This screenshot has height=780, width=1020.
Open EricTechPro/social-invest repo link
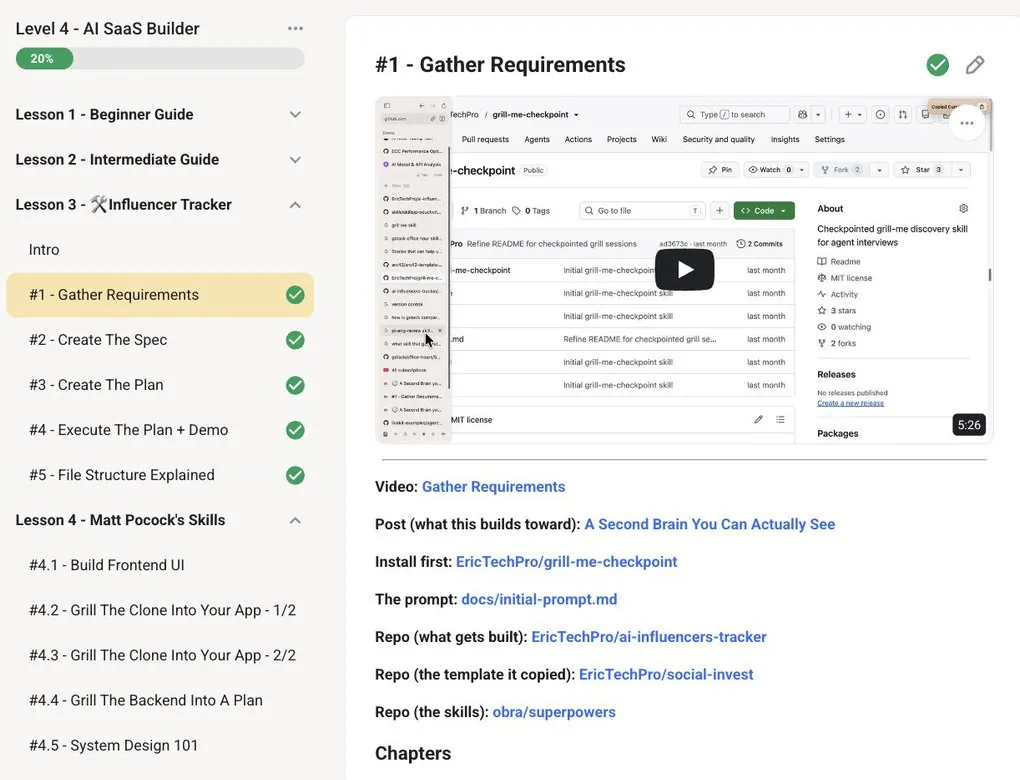(x=666, y=675)
